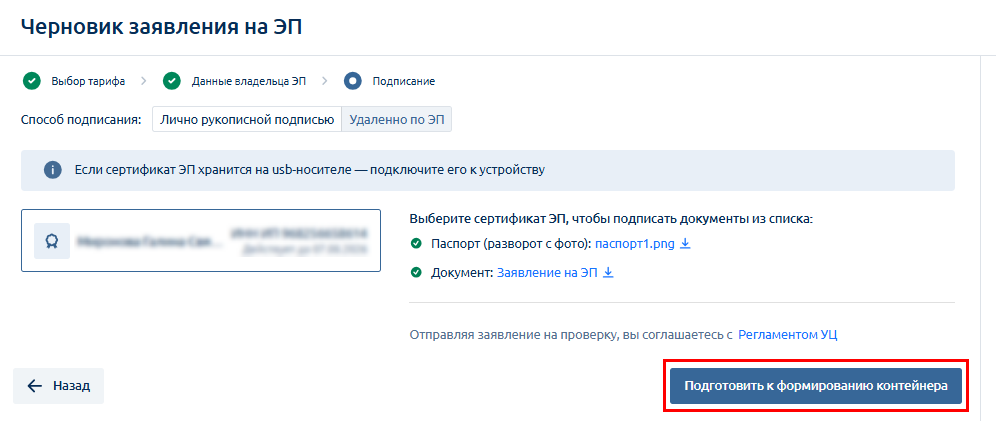
Task: Click the green check icon for Данные владельца ЭП
Action: 172,81
